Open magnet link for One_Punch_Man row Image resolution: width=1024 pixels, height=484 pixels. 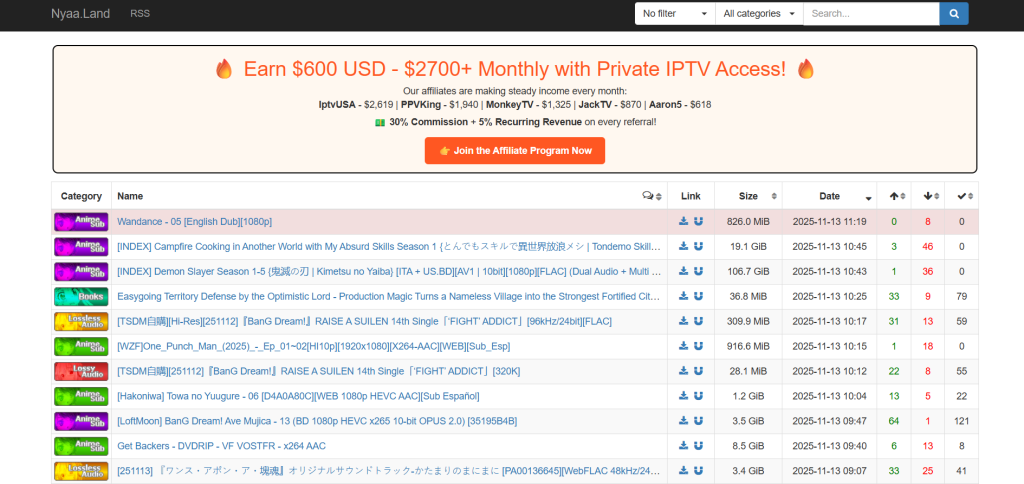698,346
